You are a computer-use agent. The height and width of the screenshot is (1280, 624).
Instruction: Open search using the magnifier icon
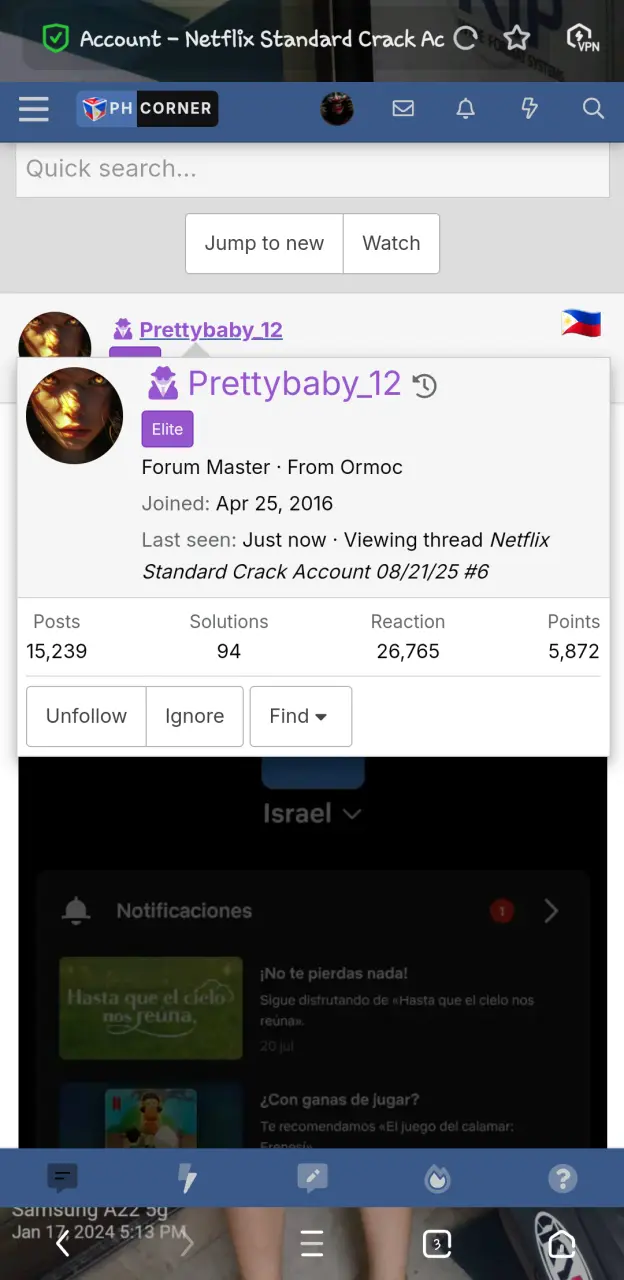click(x=593, y=108)
